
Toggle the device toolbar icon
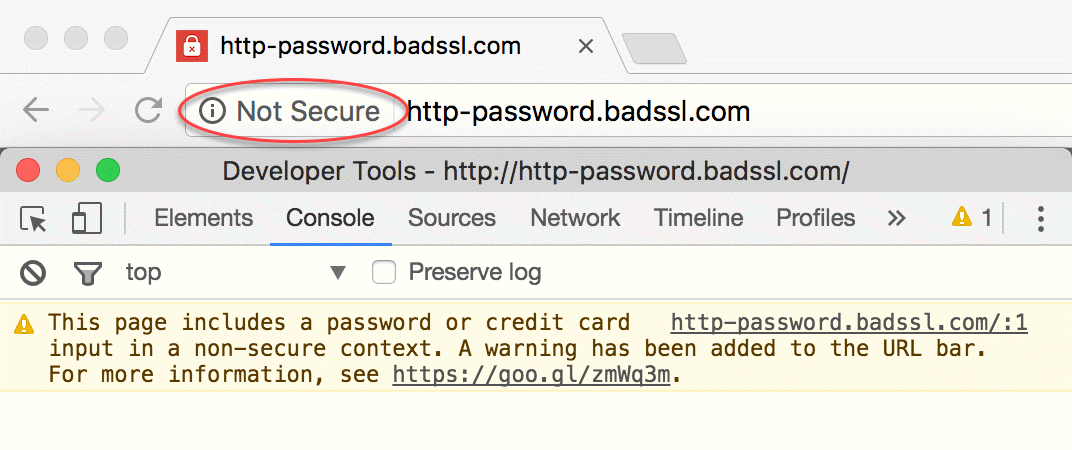pyautogui.click(x=87, y=219)
